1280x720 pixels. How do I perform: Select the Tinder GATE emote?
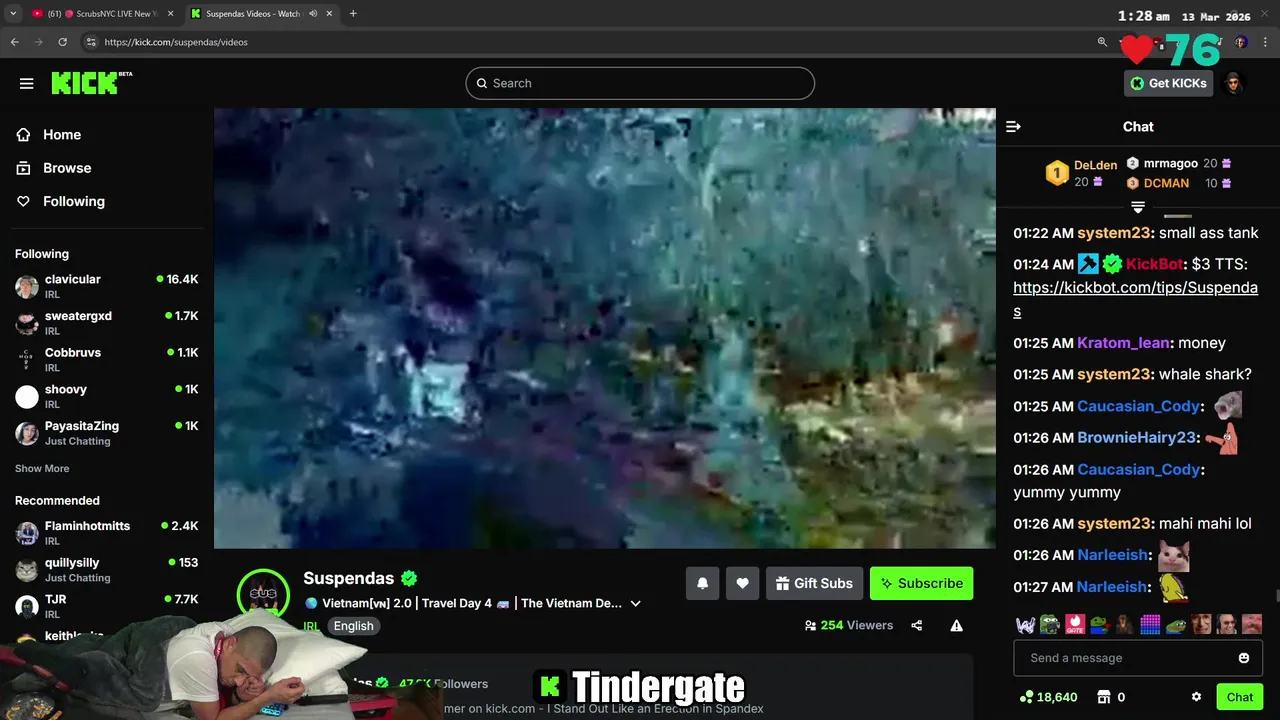click(1075, 624)
